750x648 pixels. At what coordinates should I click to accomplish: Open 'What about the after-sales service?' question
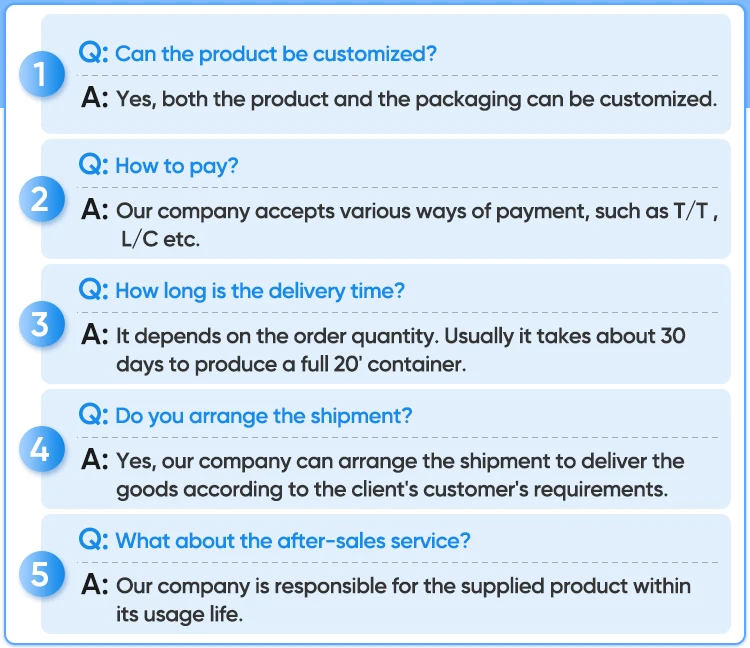tap(293, 541)
